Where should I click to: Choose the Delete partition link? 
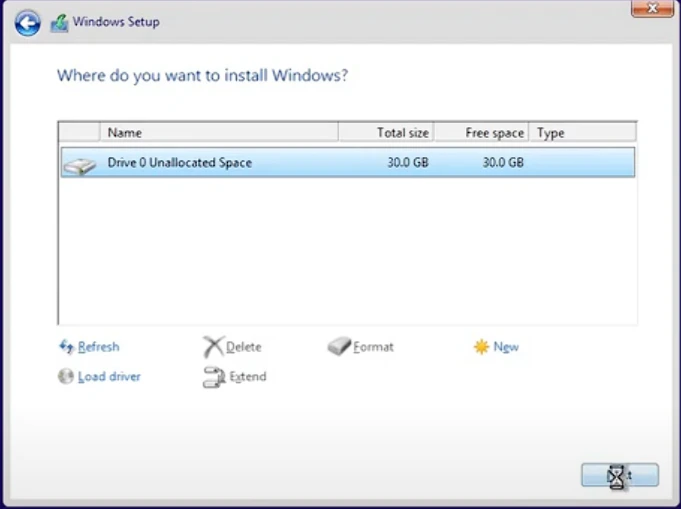click(x=244, y=347)
